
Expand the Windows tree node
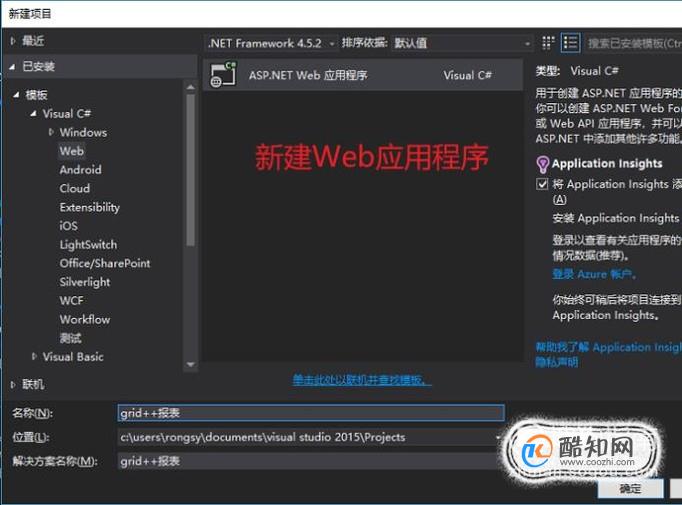point(51,132)
